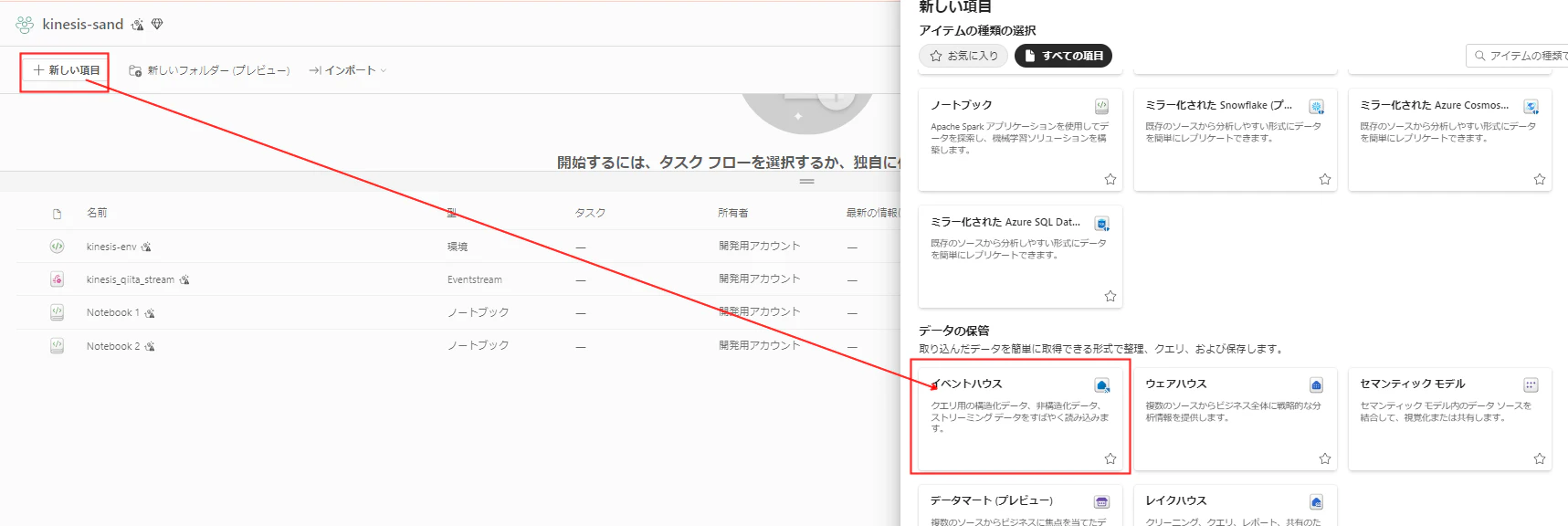Click the セマンティック モデル card icon
The image size is (1568, 526).
click(x=1531, y=385)
